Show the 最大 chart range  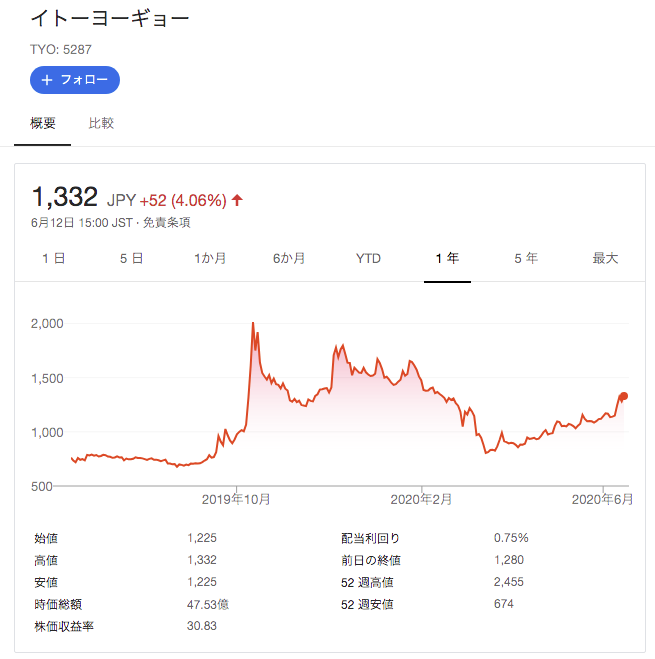605,258
